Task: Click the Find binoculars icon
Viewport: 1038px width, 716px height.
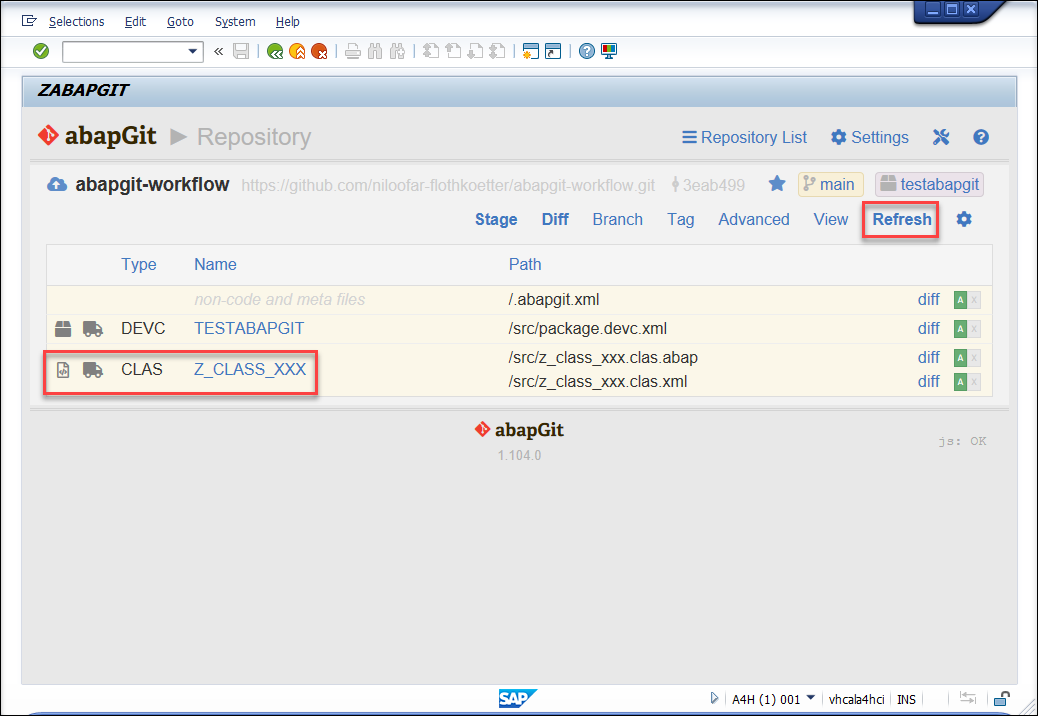Action: pos(375,51)
